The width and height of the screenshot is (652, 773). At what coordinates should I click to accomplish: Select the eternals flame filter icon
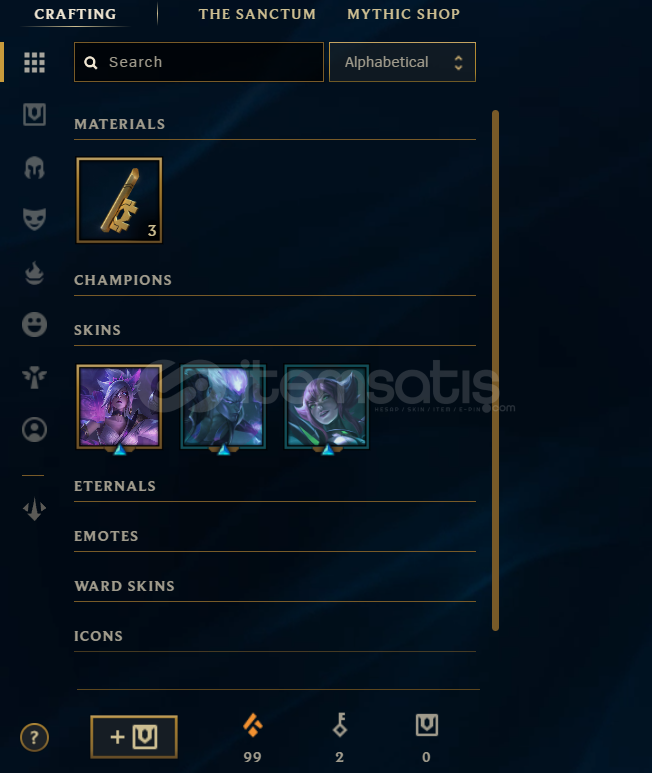(34, 273)
